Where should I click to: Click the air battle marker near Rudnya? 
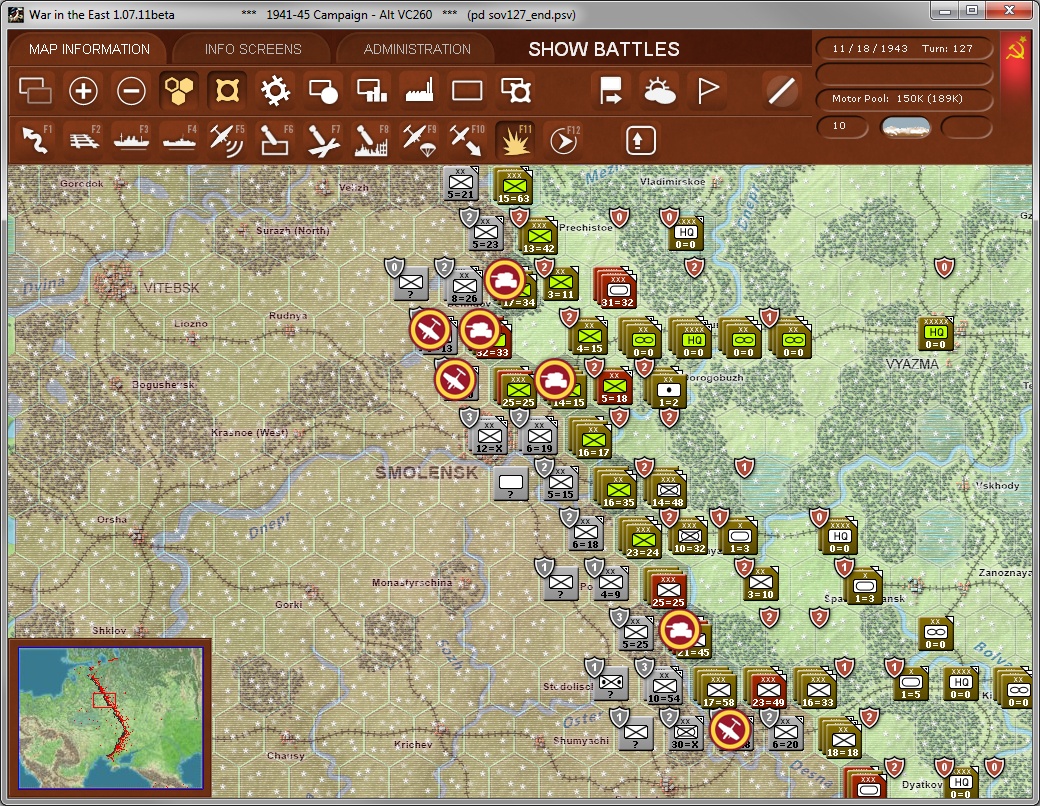430,330
